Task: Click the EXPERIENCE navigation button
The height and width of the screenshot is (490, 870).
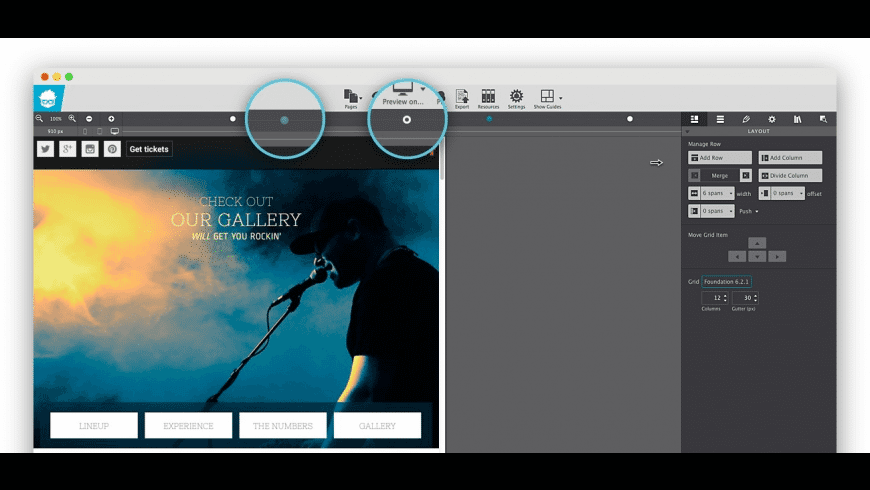Action: point(188,426)
